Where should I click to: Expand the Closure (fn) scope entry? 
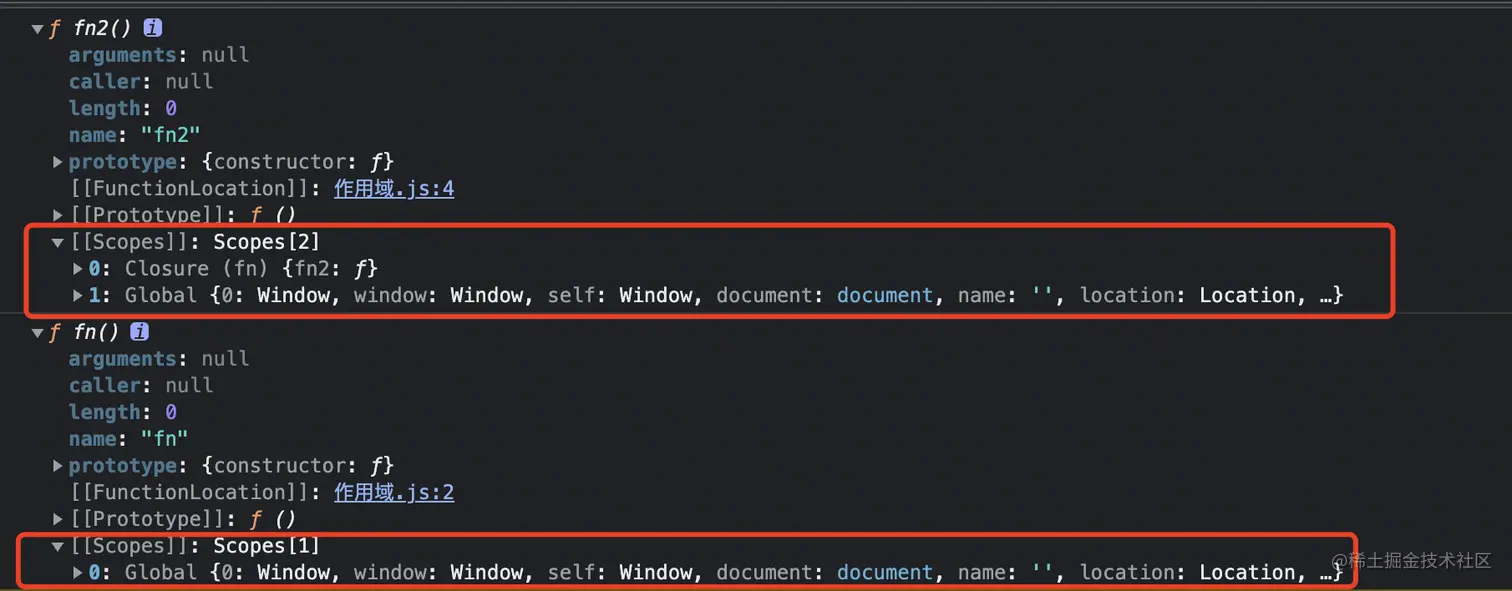tap(78, 268)
